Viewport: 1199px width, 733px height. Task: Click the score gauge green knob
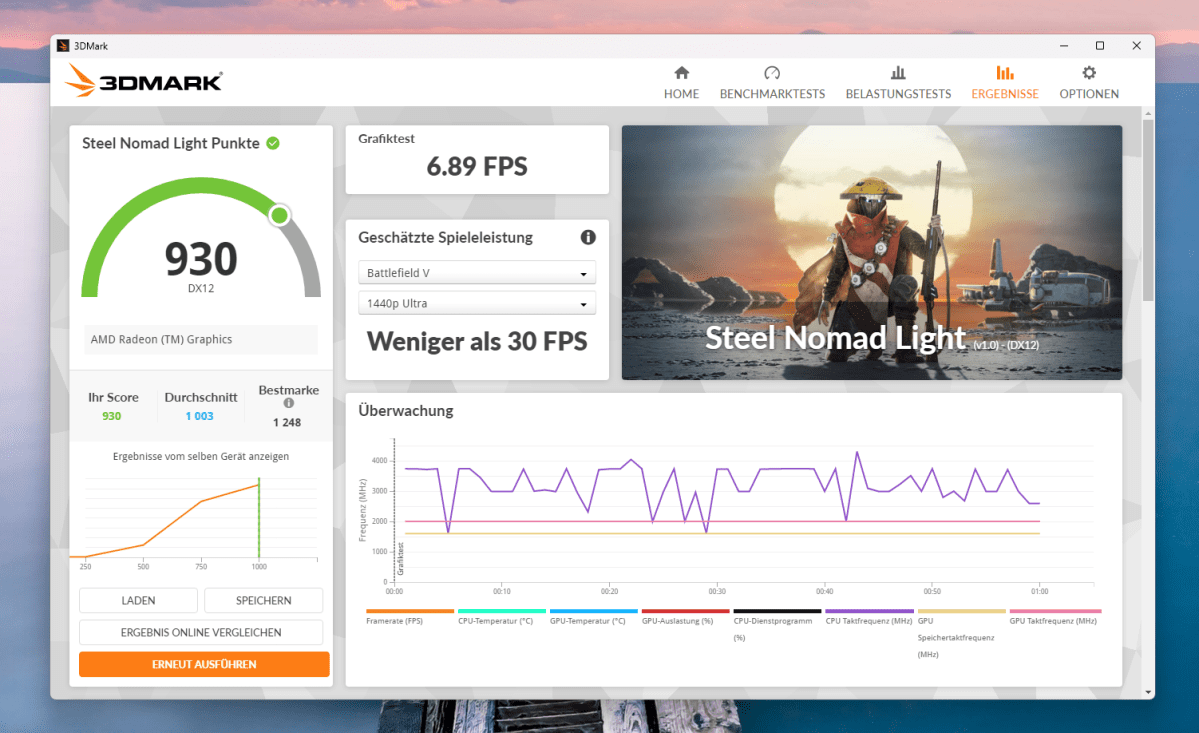[280, 216]
